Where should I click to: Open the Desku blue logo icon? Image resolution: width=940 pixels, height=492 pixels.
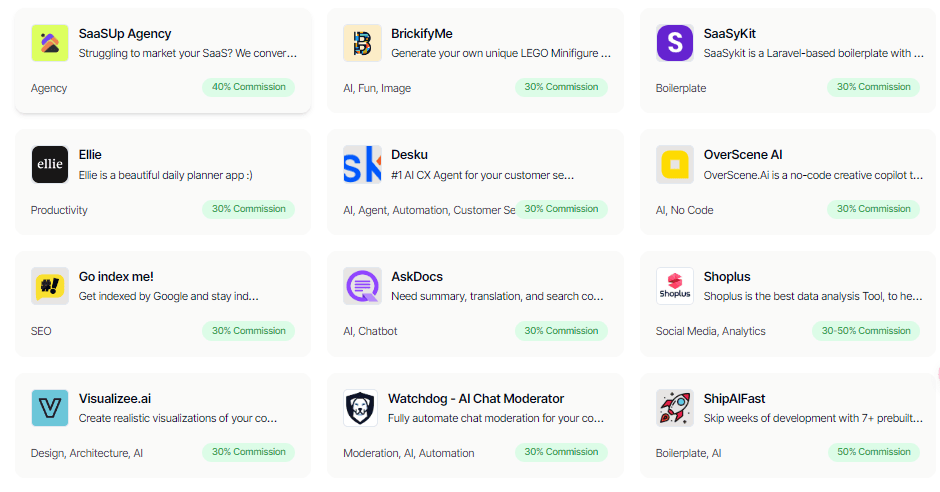click(362, 164)
